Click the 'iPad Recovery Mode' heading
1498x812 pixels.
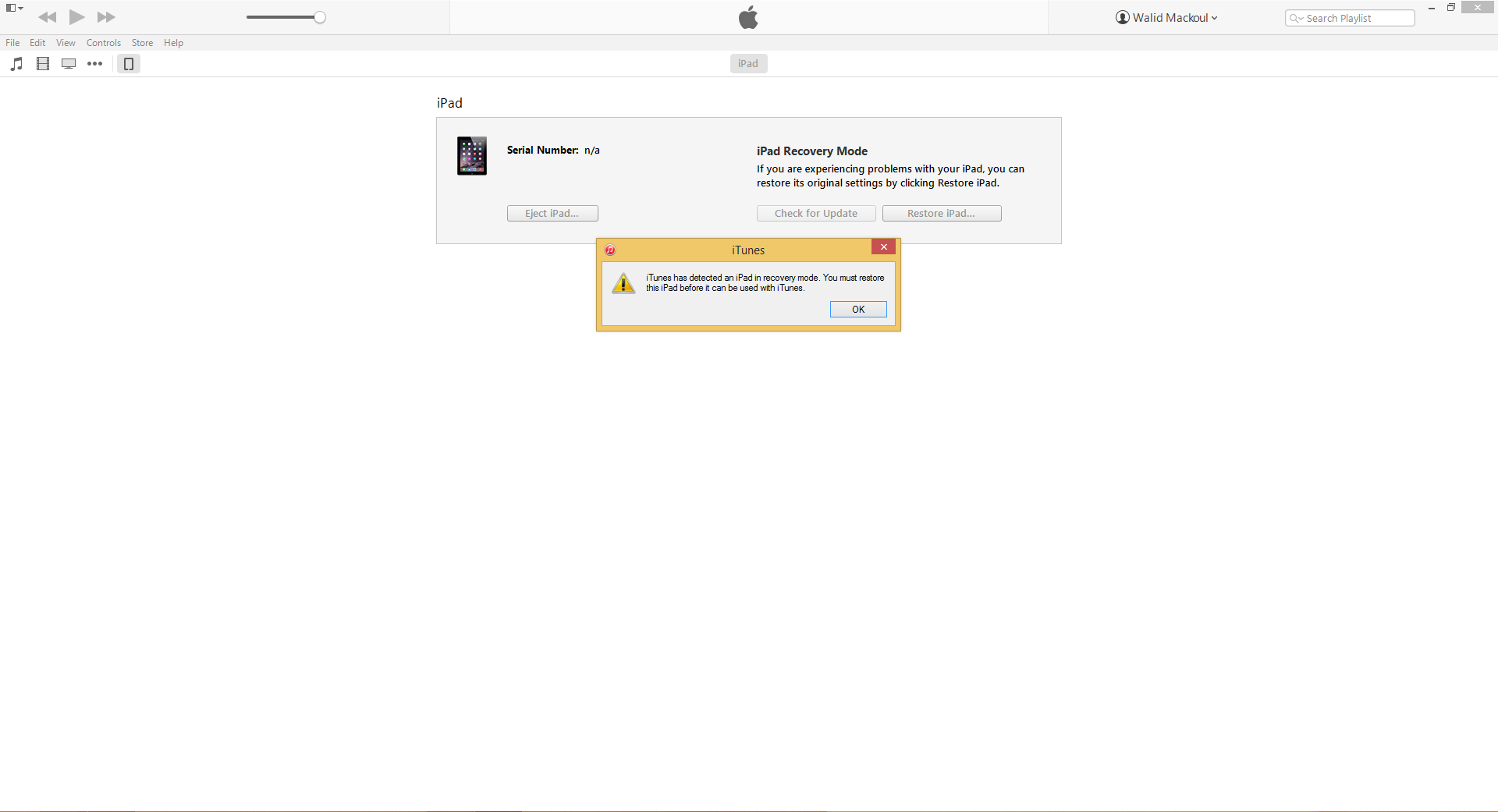[x=812, y=151]
